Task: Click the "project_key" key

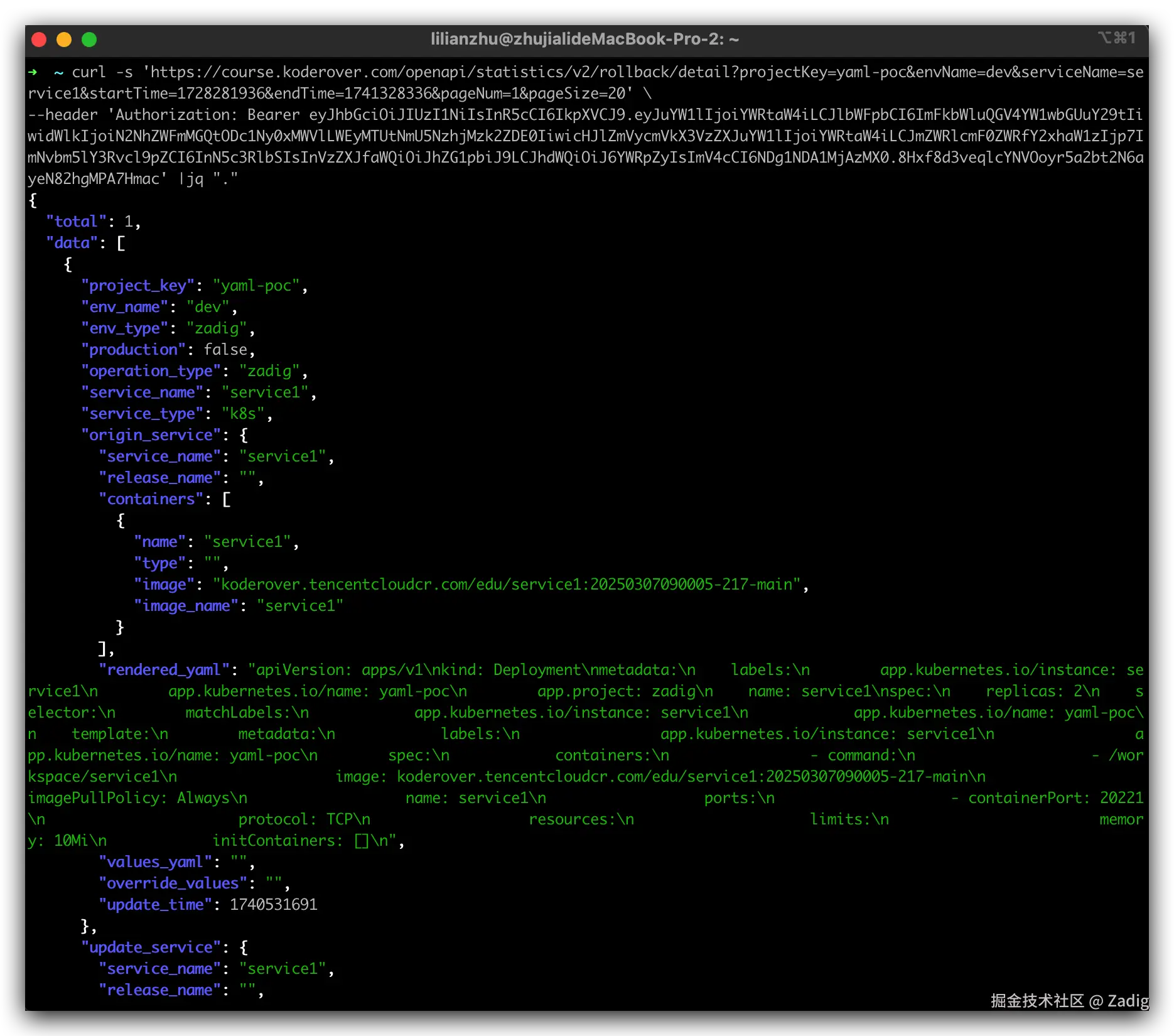Action: pos(137,286)
